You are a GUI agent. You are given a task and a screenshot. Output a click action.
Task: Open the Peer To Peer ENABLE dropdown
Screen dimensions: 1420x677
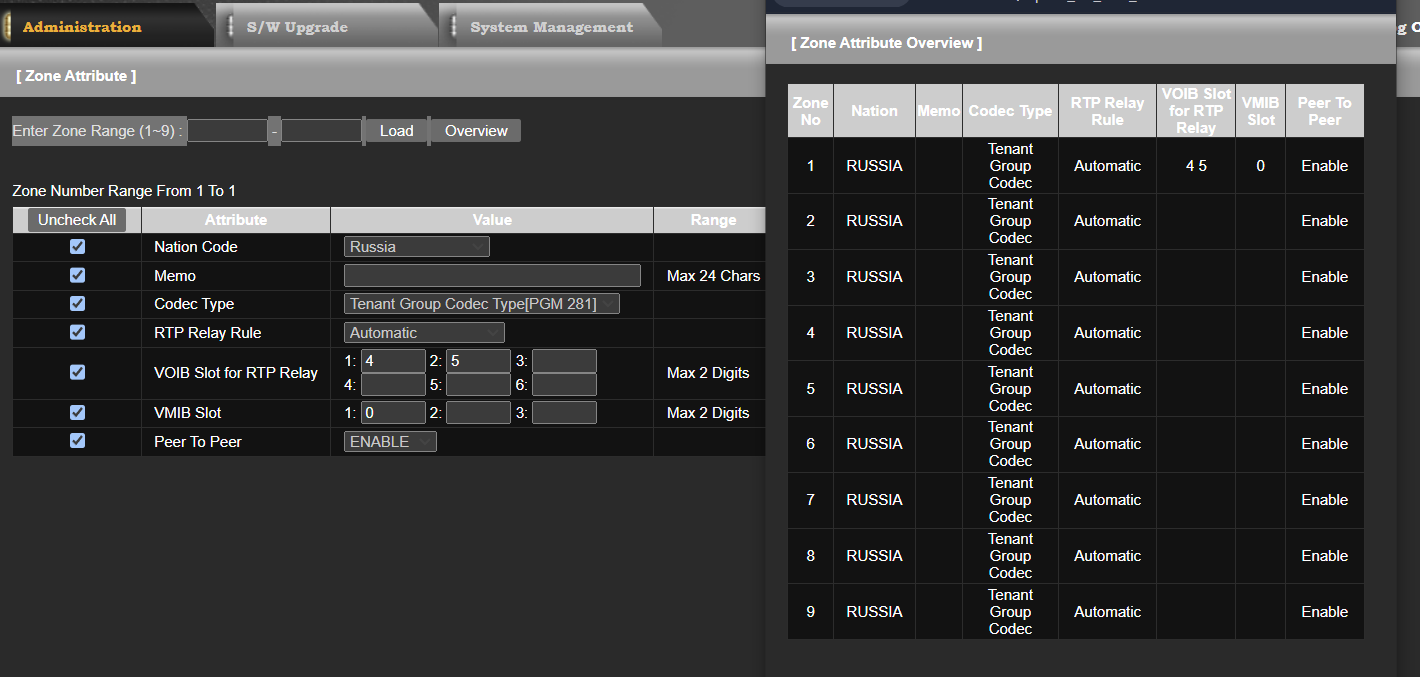[x=390, y=442]
